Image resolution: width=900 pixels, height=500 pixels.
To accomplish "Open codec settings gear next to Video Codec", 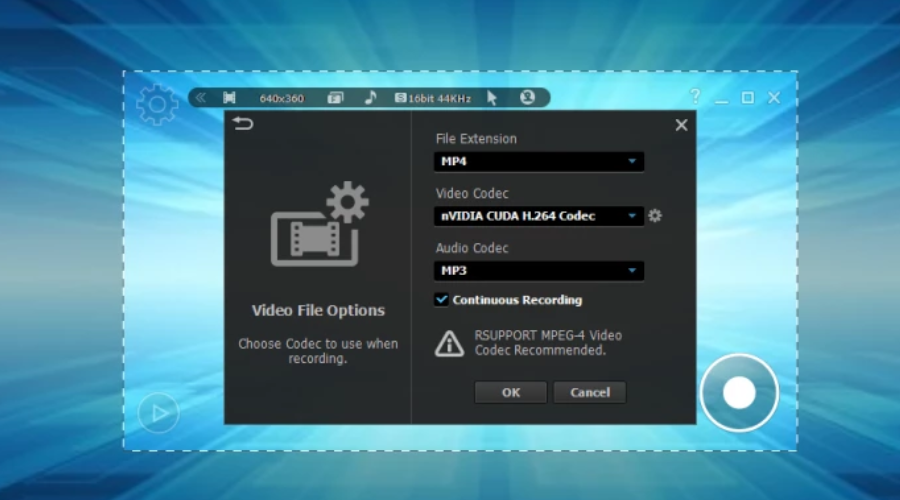I will (655, 216).
